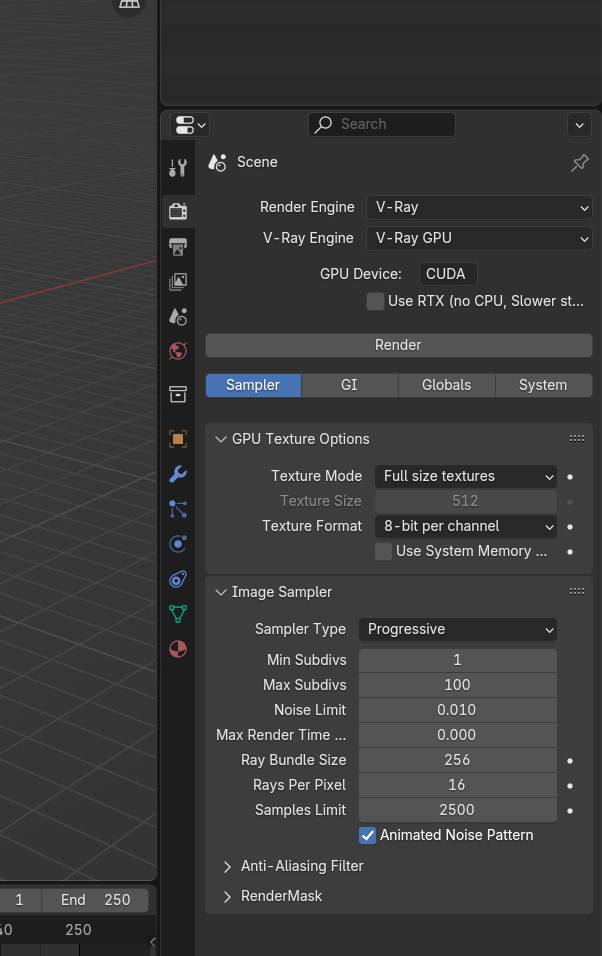Enable Use System Memory checkbox

(x=383, y=551)
